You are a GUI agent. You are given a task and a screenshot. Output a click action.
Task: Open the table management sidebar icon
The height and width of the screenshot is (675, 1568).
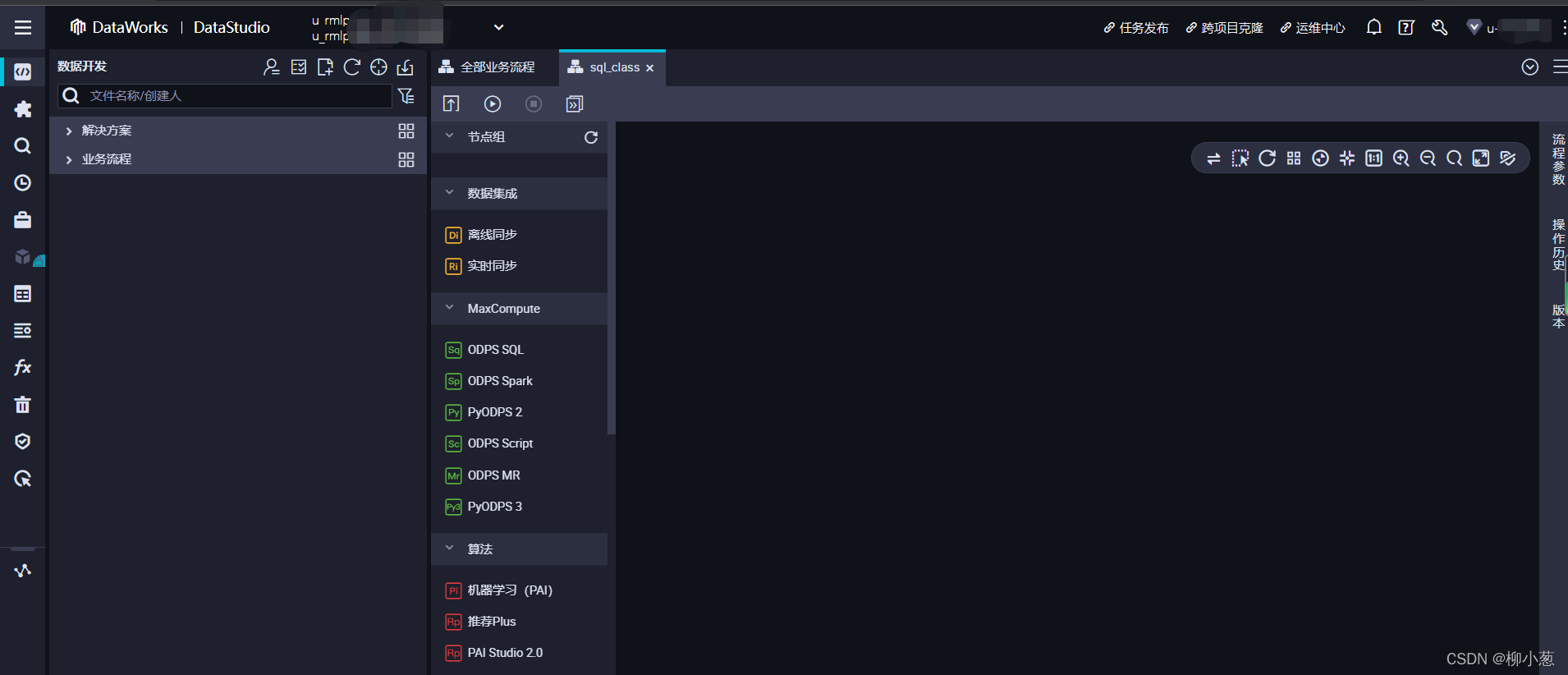click(23, 294)
